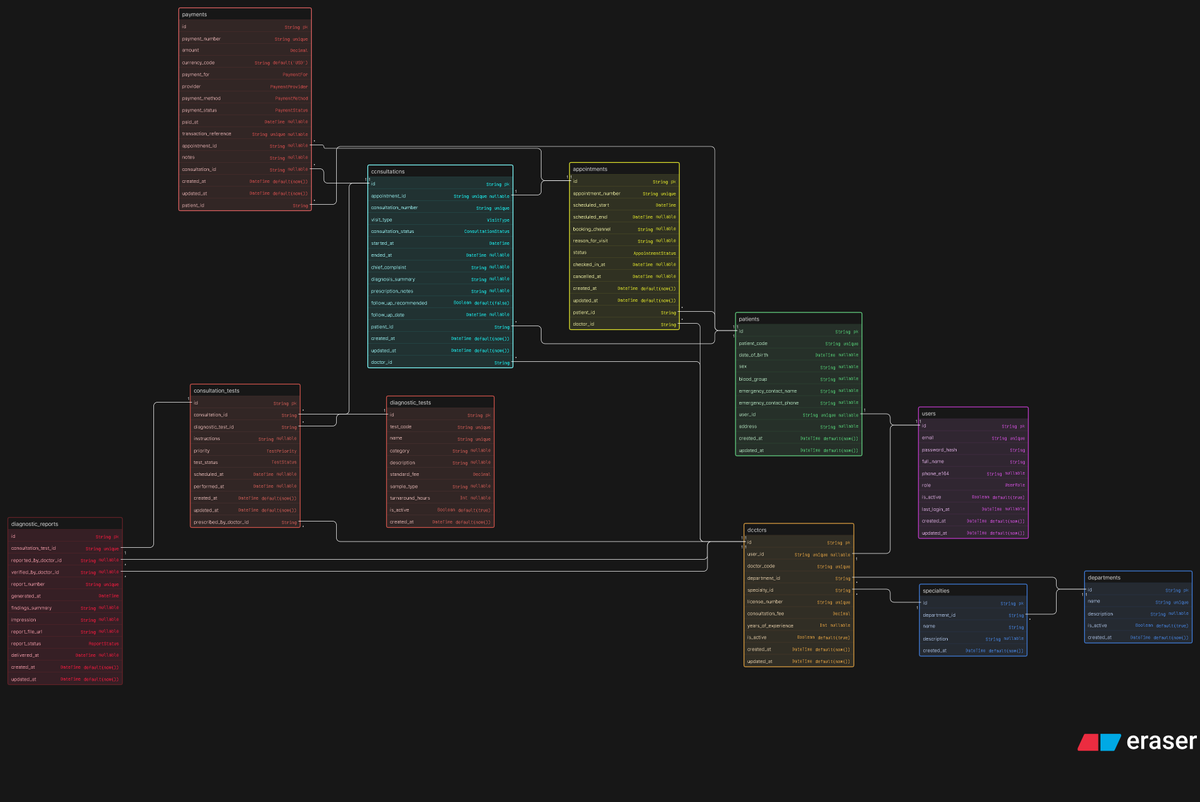Viewport: 1200px width, 802px height.
Task: Select the departments table header
Action: pyautogui.click(x=1138, y=578)
